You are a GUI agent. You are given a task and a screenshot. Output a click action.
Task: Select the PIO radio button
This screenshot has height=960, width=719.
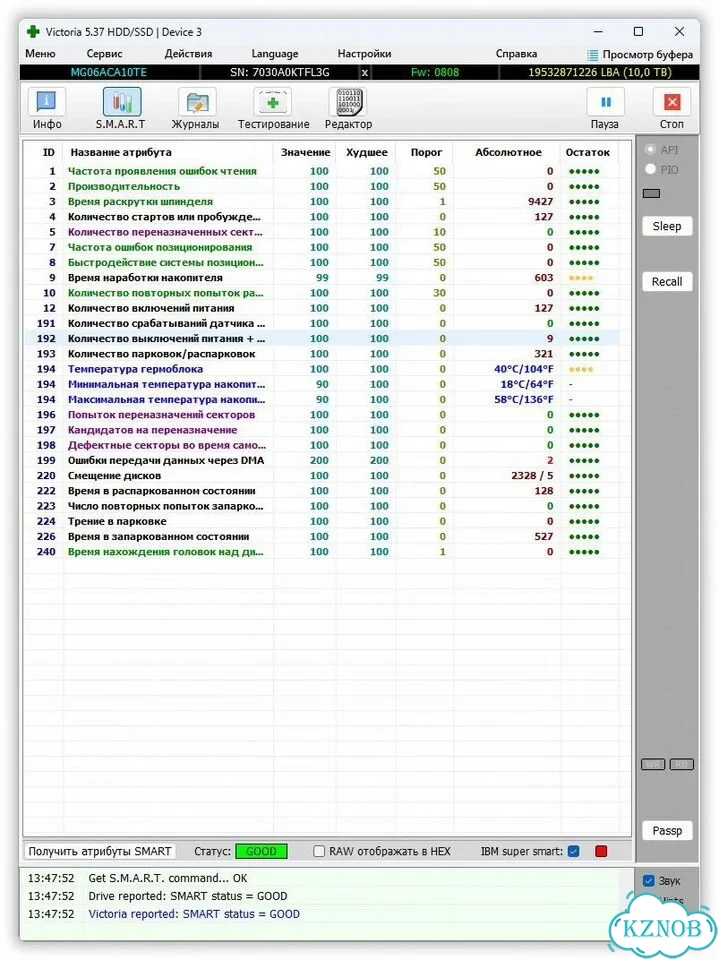650,169
